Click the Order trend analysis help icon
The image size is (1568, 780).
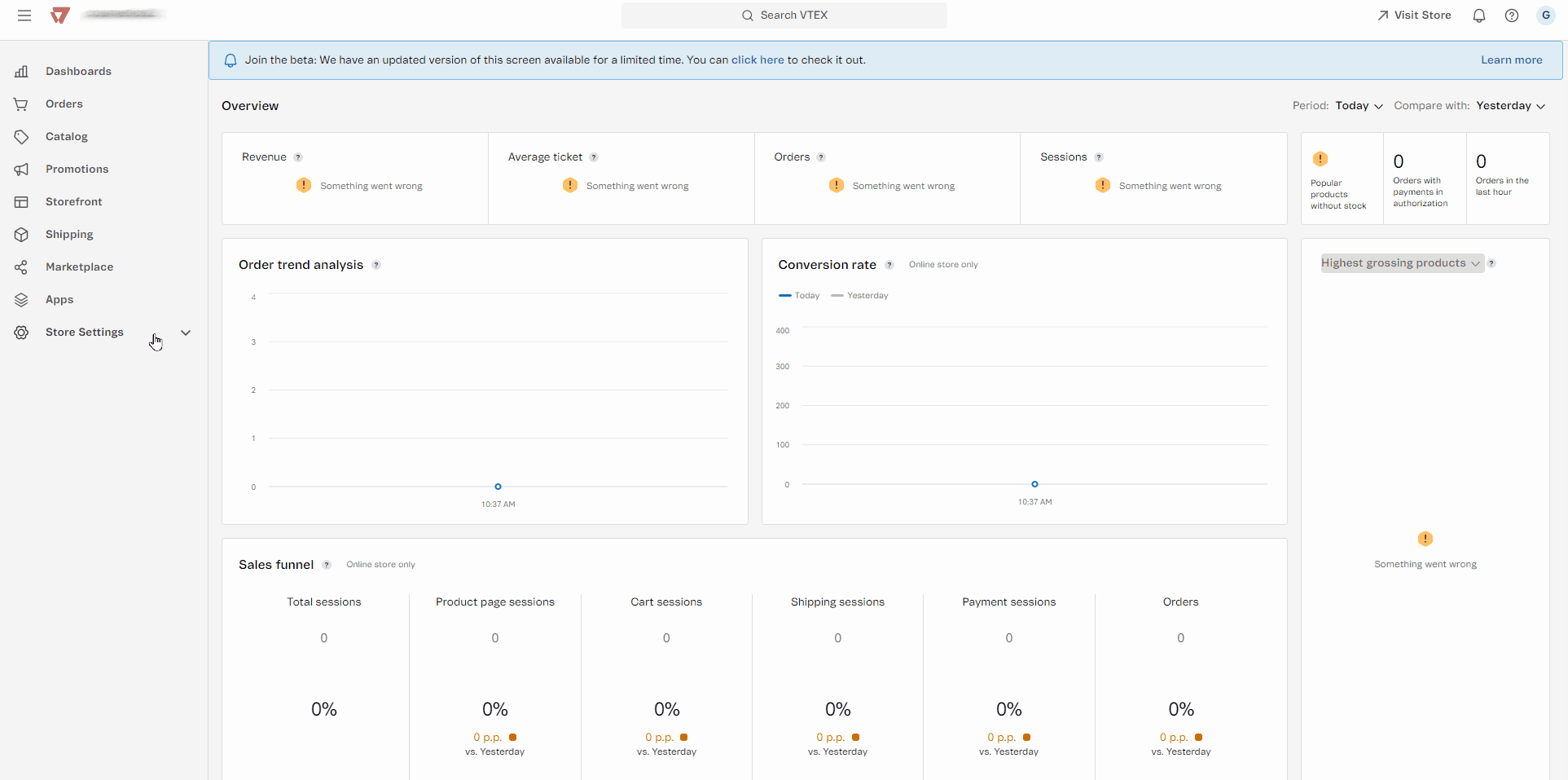pyautogui.click(x=376, y=265)
